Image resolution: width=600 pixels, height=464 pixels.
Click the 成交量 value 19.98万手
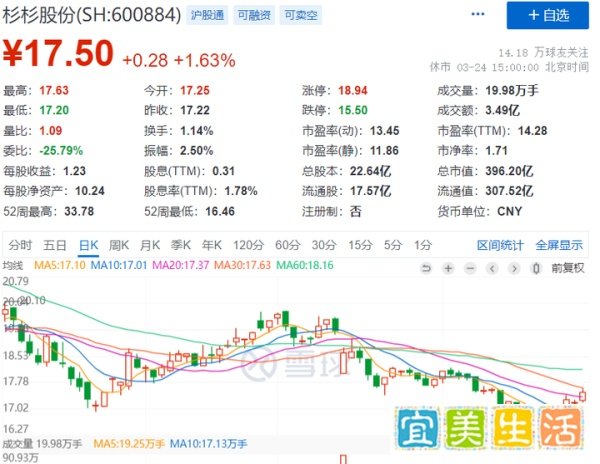(x=512, y=91)
